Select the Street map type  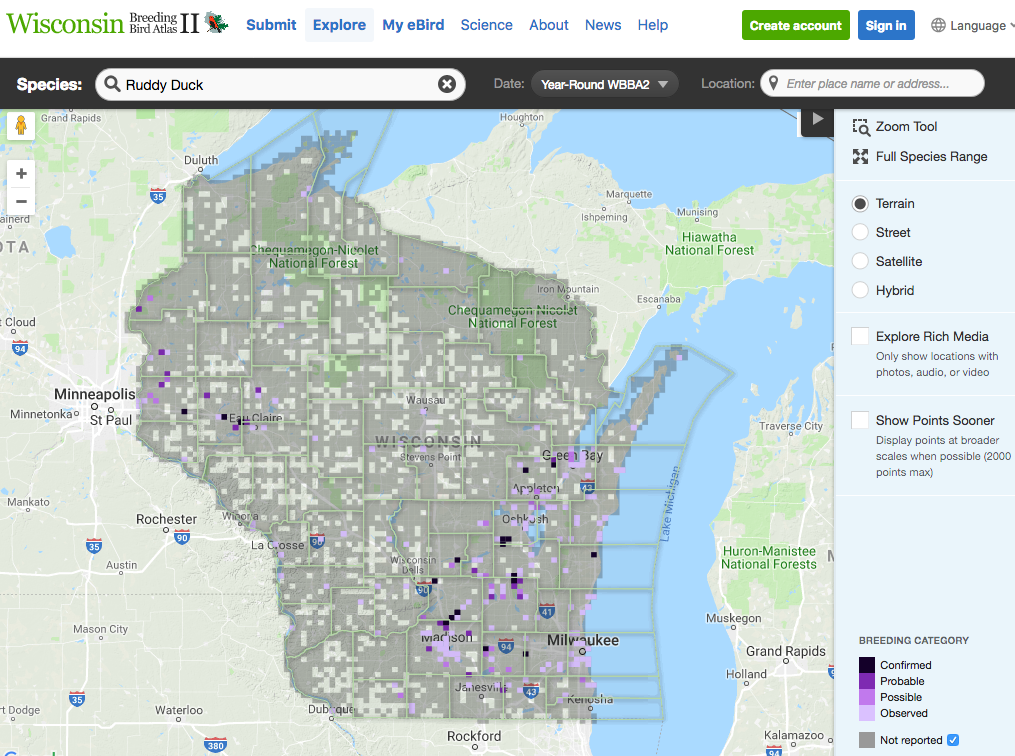click(x=860, y=232)
